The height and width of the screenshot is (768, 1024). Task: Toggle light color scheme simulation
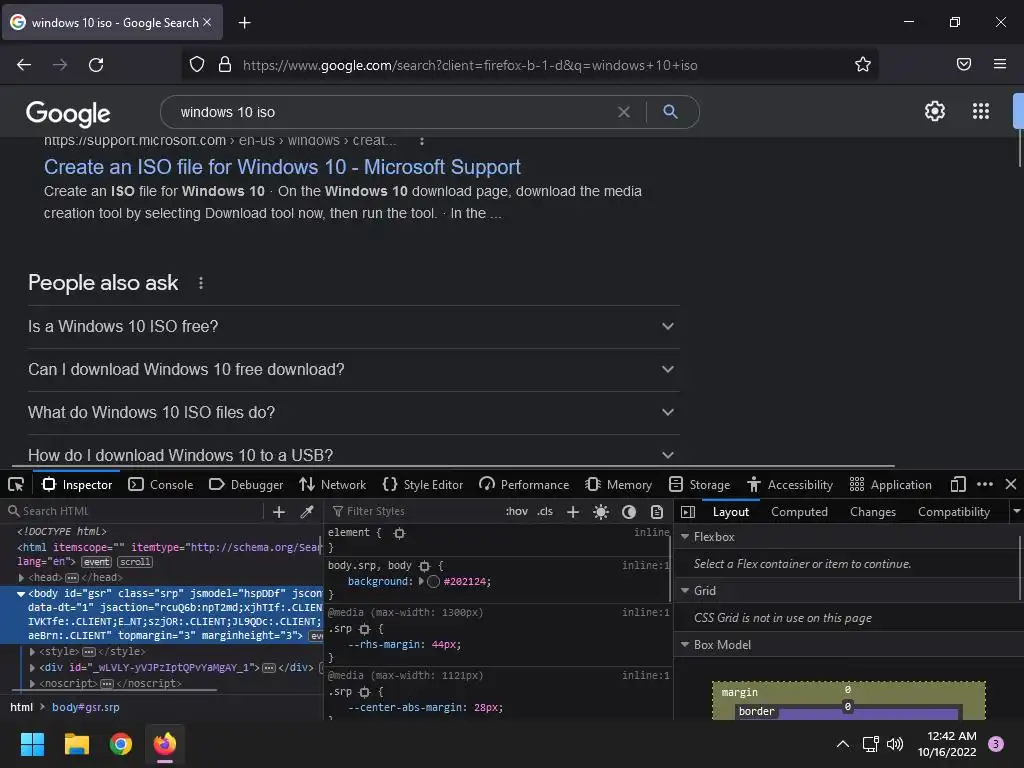click(x=601, y=512)
